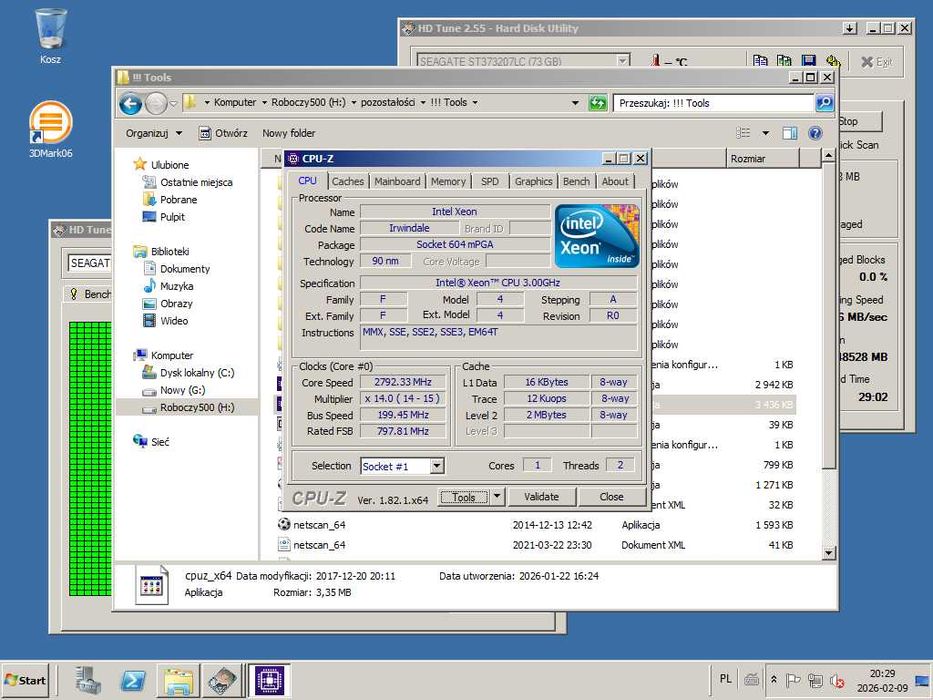Image resolution: width=933 pixels, height=700 pixels.
Task: Click the recent pages dropdown arrow by nav buttons
Action: point(173,104)
